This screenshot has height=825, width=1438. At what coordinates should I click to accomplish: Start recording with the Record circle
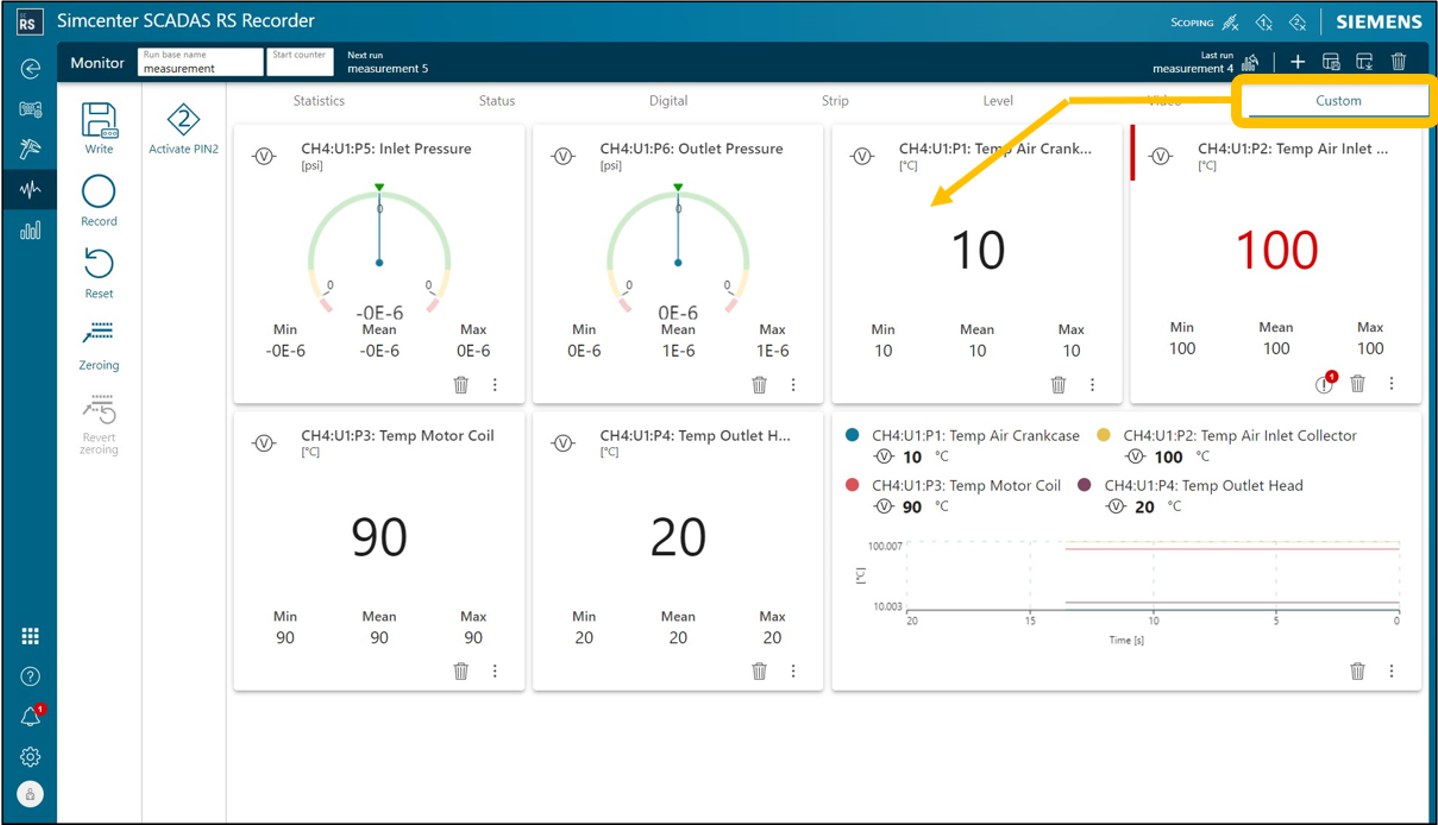[98, 192]
